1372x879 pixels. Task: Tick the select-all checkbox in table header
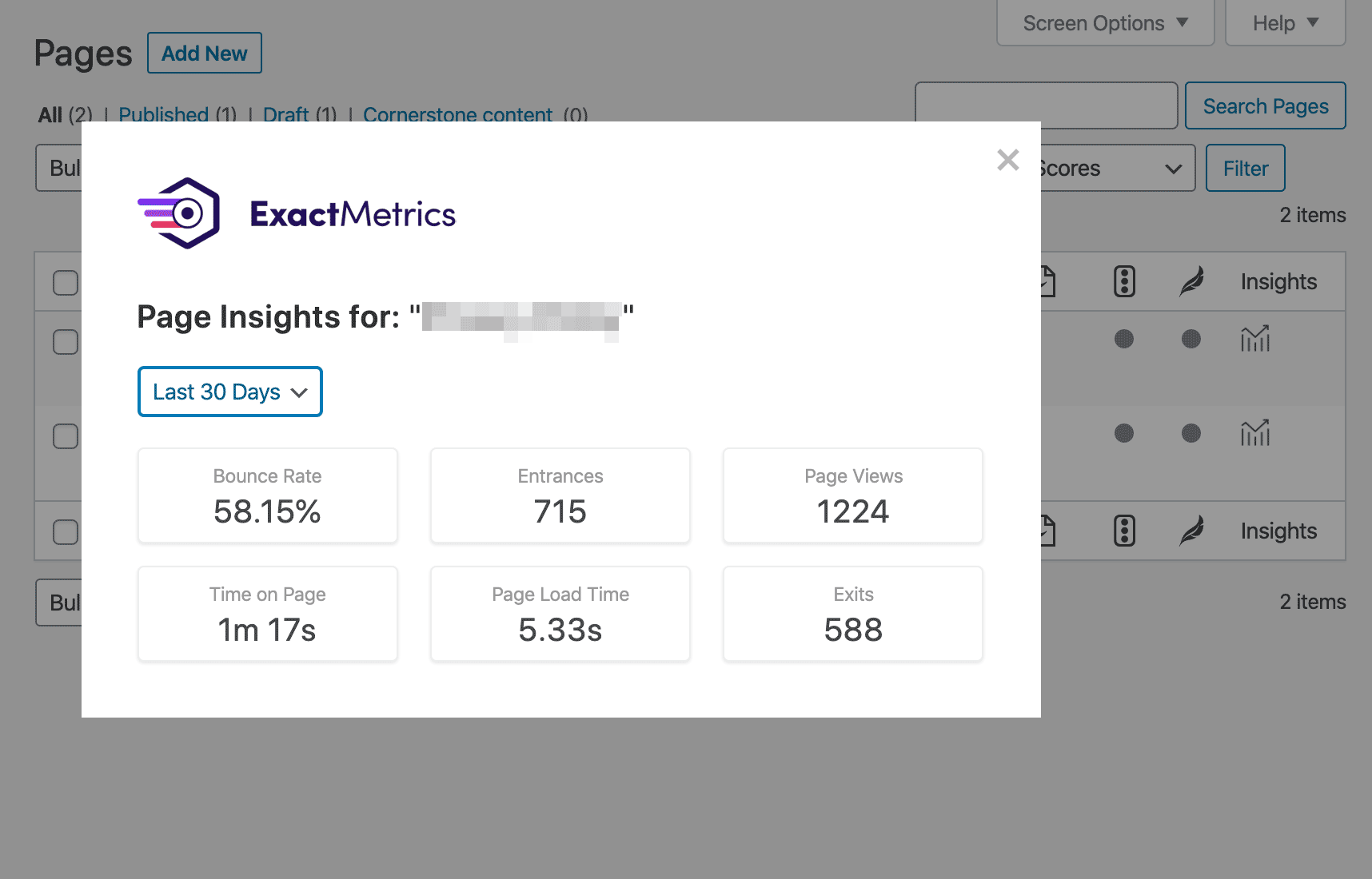[x=66, y=282]
